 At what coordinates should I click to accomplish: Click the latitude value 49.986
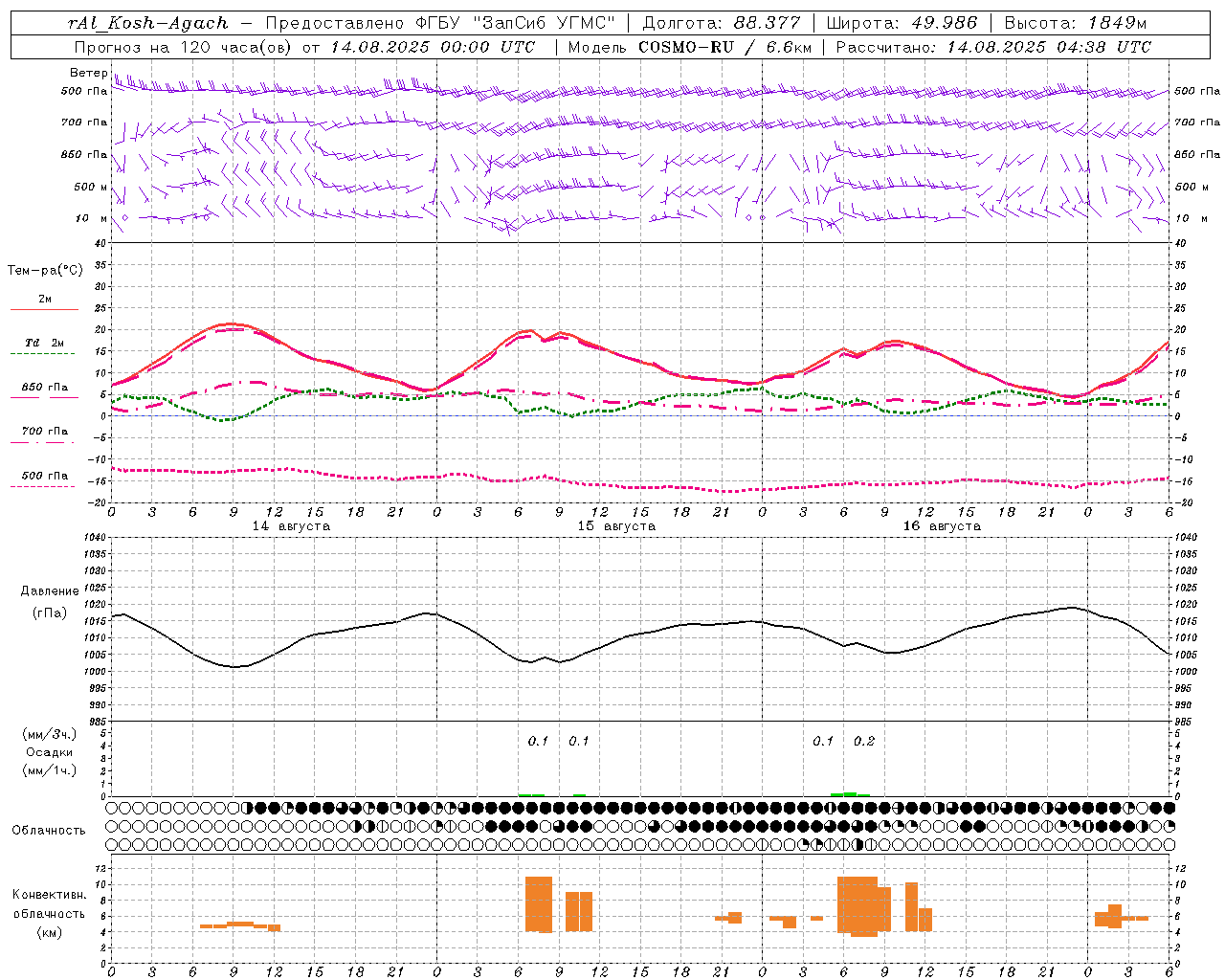coord(943,23)
